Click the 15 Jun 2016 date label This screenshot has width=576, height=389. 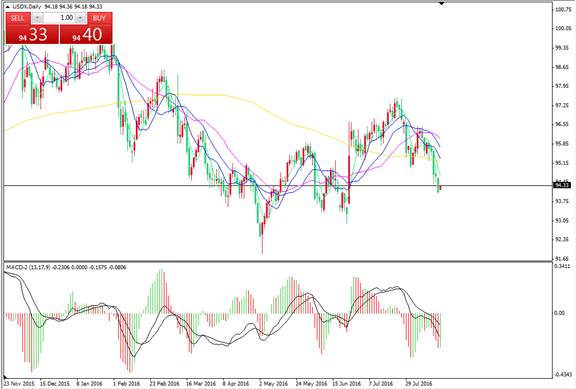pos(347,384)
